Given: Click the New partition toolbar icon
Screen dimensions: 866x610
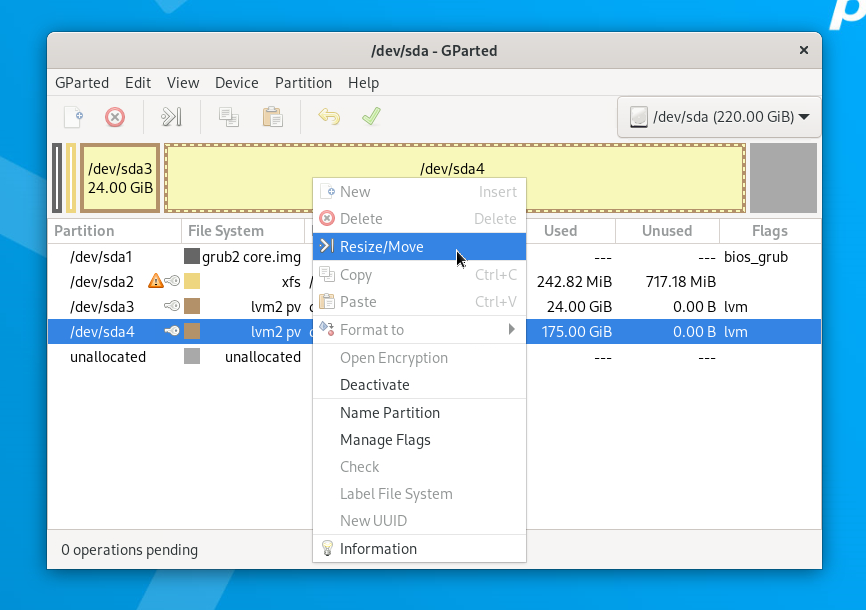Looking at the screenshot, I should tap(73, 117).
